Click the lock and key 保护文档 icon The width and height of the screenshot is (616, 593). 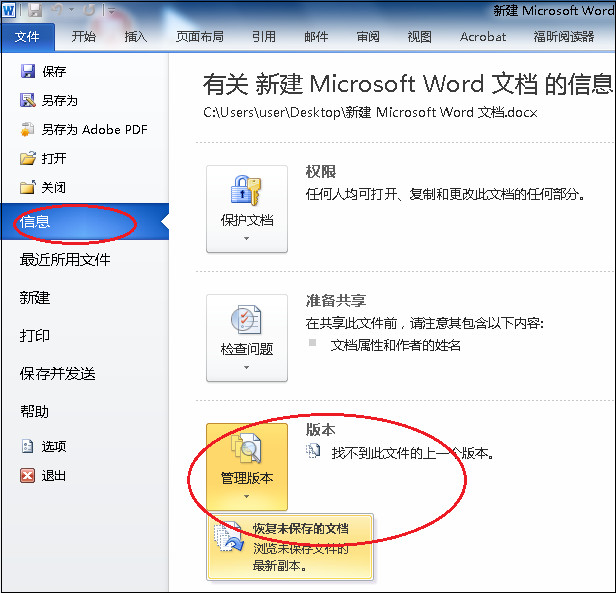[246, 190]
